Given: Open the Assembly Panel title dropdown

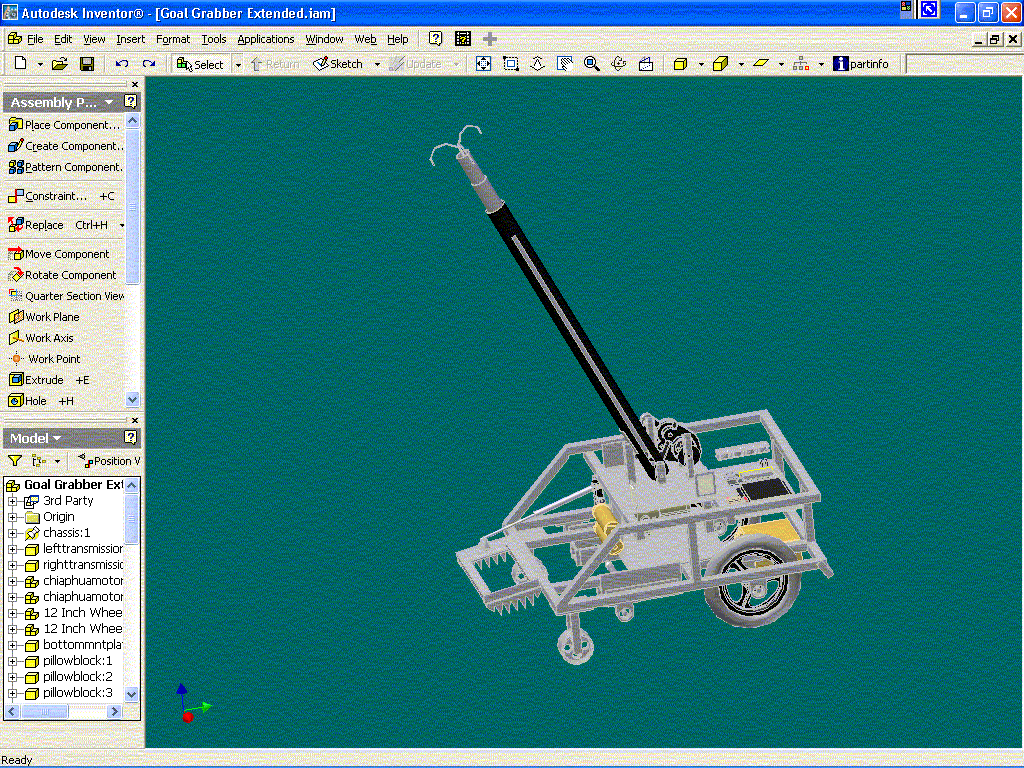Looking at the screenshot, I should pos(109,103).
